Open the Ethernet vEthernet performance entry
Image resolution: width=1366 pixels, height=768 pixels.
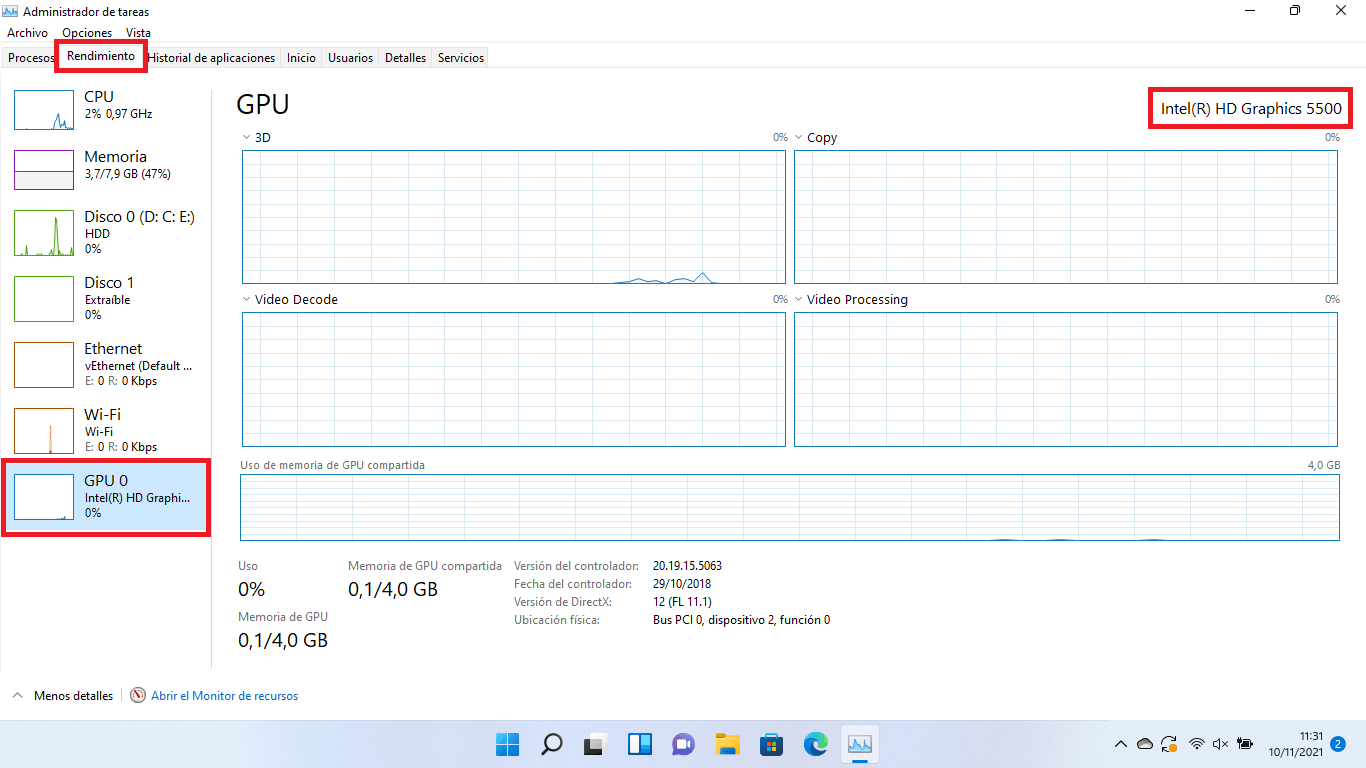105,364
